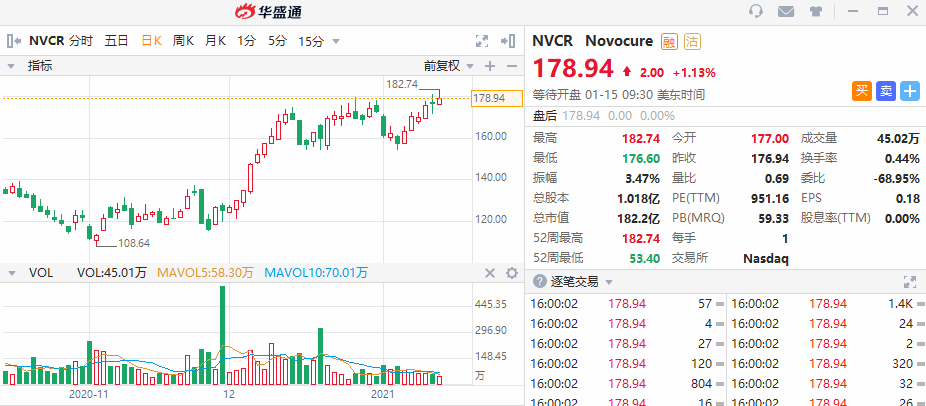This screenshot has width=926, height=406.
Task: Select the 周K weekly candlestick tab
Action: pyautogui.click(x=183, y=41)
